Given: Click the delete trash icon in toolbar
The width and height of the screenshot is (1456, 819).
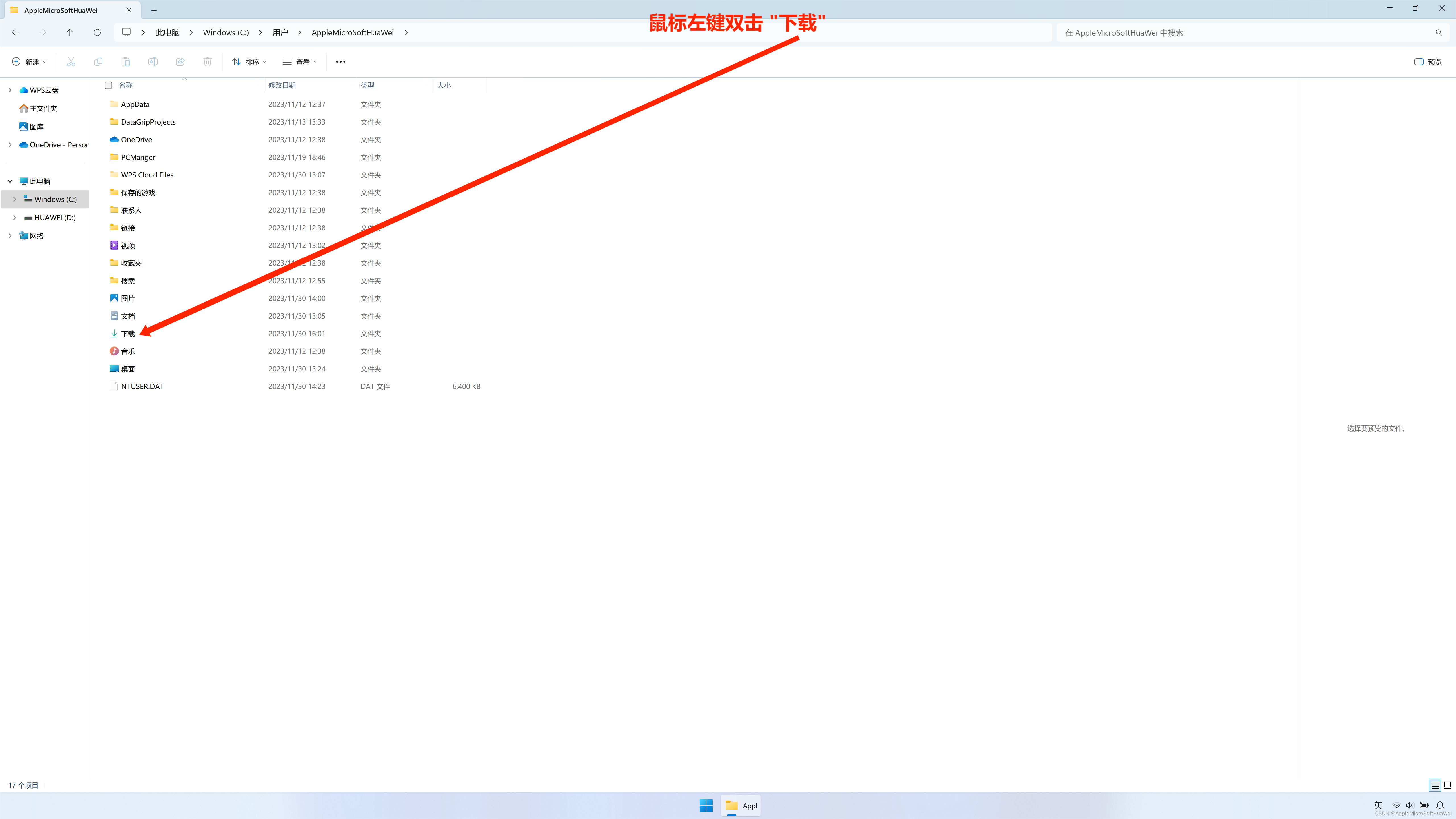Looking at the screenshot, I should point(207,62).
